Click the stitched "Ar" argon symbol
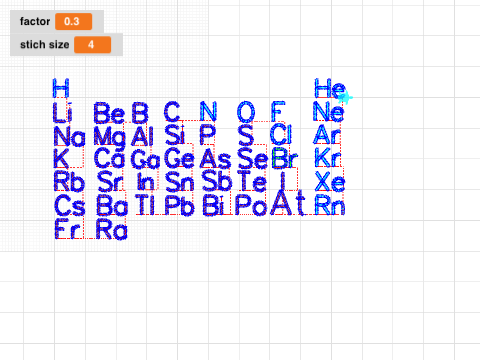The height and width of the screenshot is (360, 480). pos(327,134)
